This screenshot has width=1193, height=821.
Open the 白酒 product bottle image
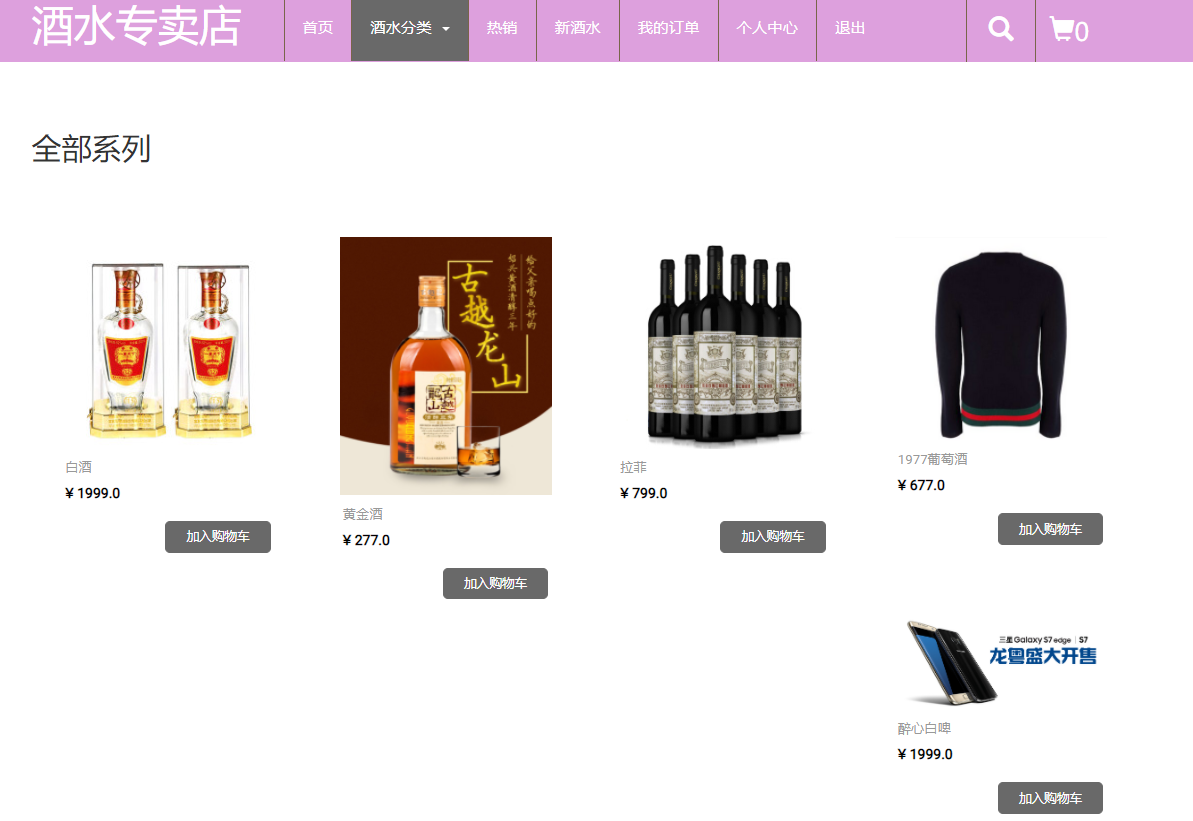[x=169, y=350]
